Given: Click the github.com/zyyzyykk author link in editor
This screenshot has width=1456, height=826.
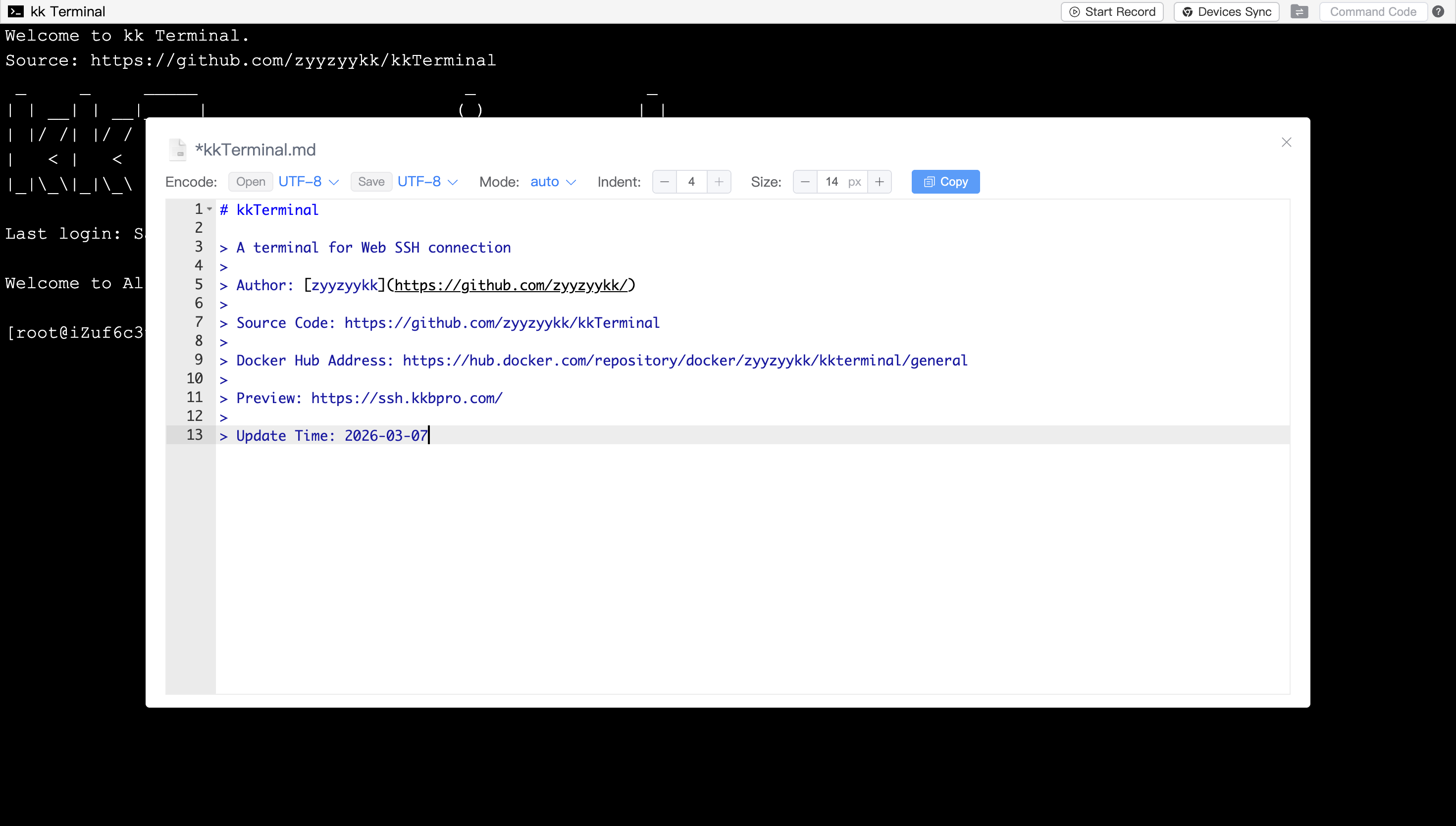Looking at the screenshot, I should pos(511,285).
